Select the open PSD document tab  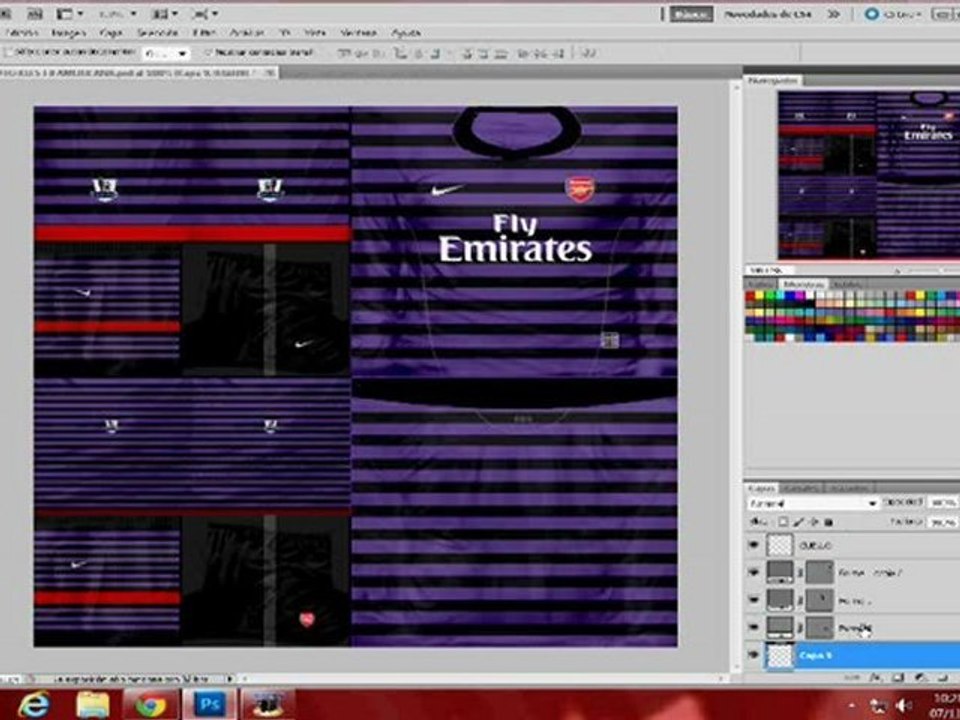pos(138,73)
